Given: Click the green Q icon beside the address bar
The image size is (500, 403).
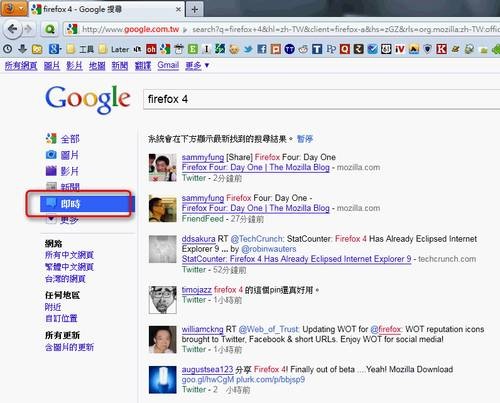Looking at the screenshot, I should pos(50,29).
